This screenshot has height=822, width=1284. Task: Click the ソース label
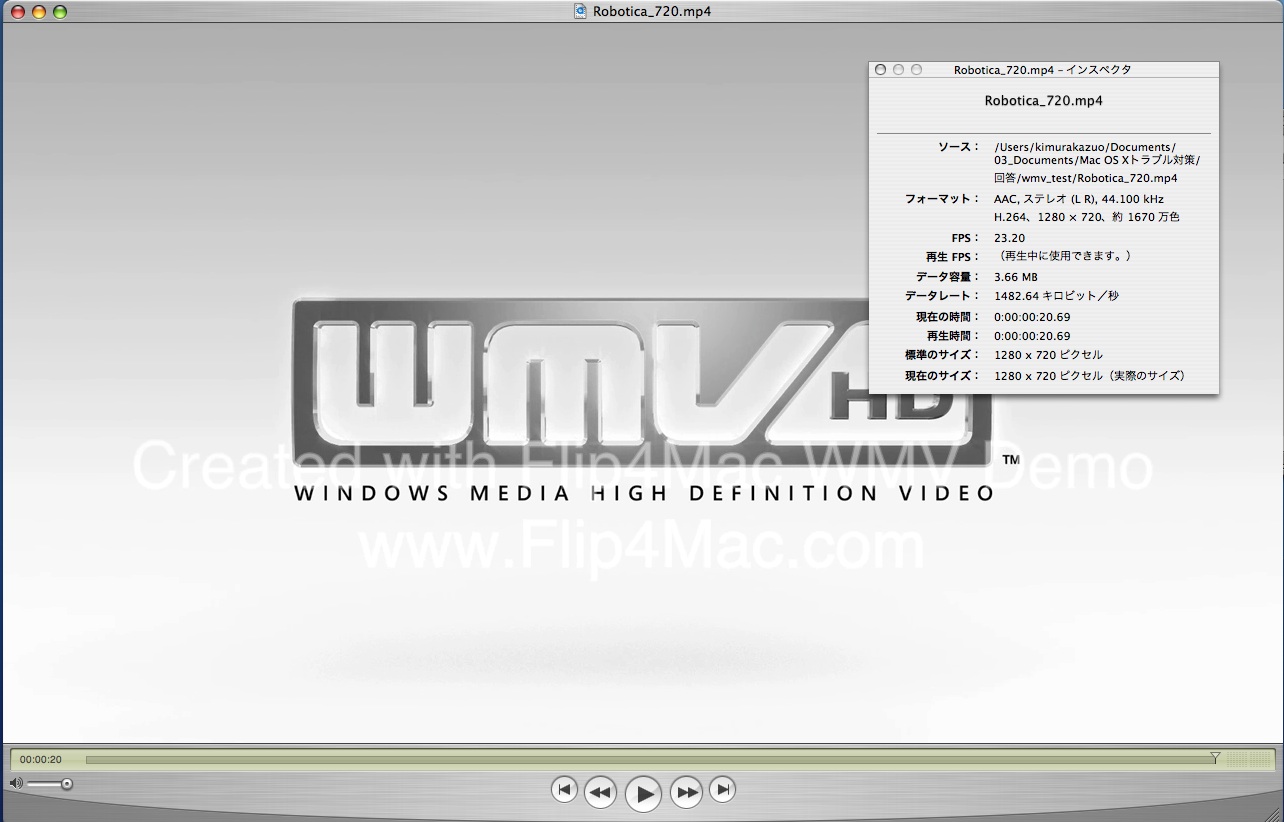pos(959,147)
